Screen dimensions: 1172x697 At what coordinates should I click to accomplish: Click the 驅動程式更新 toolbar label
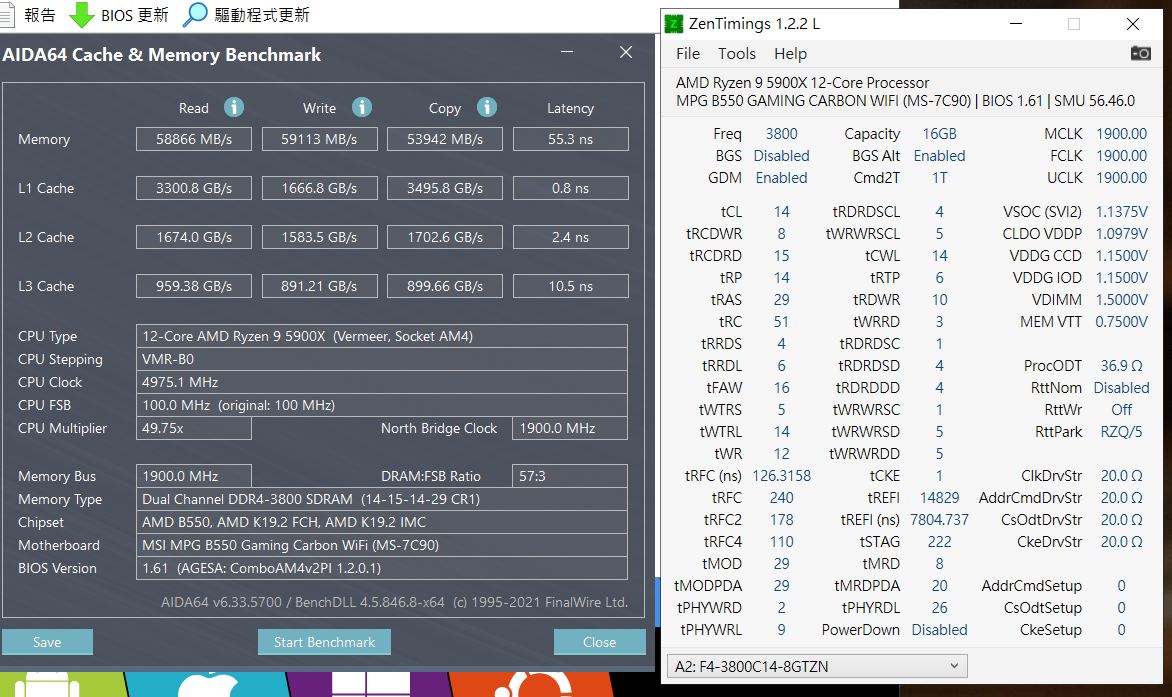click(262, 15)
